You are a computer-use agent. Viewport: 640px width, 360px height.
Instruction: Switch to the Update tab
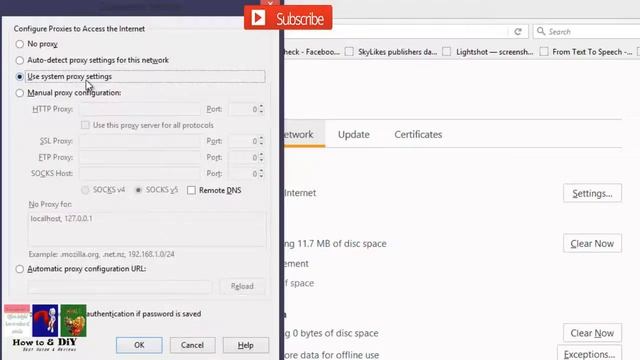coord(354,135)
